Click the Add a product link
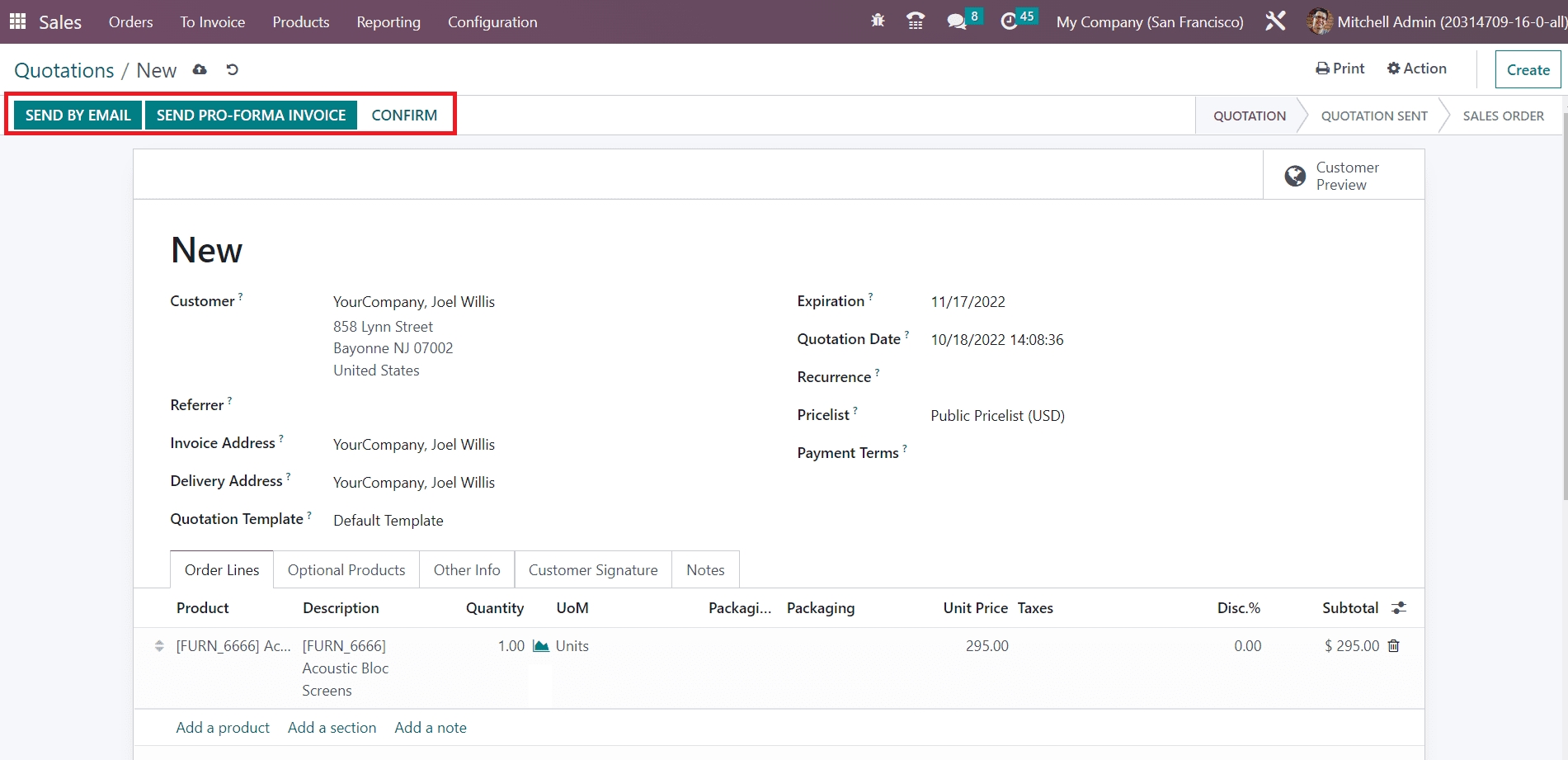 pos(223,728)
